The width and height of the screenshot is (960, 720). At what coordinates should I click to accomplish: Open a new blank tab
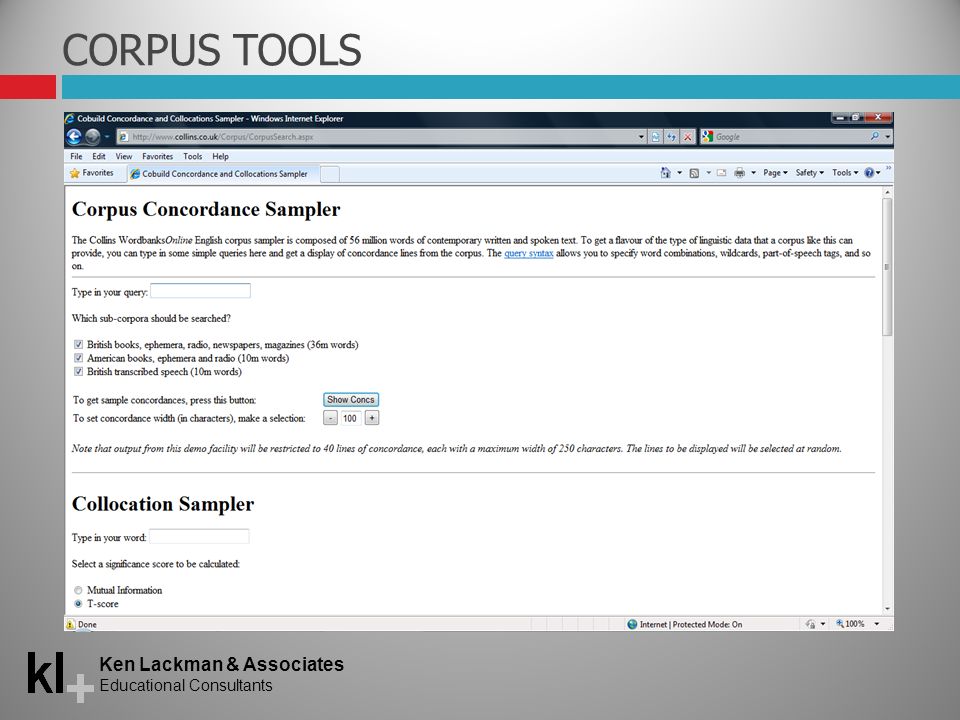(329, 174)
